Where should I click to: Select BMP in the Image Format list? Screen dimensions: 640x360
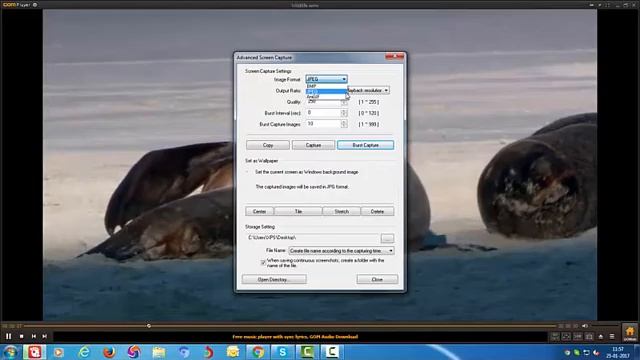[x=326, y=86]
